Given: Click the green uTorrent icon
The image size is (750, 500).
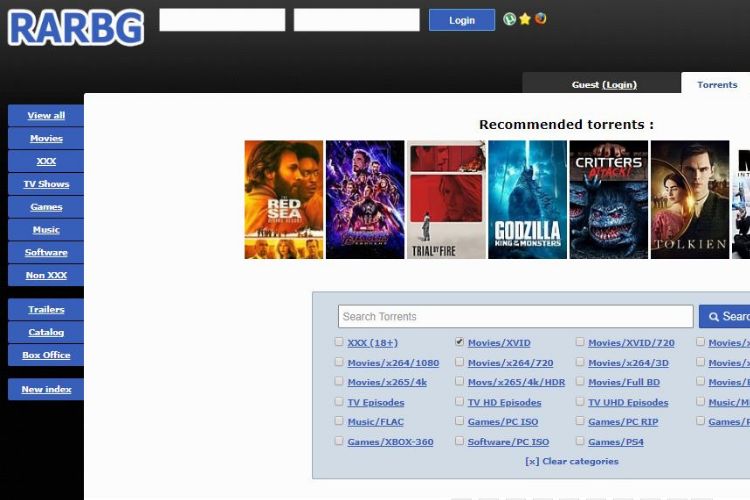Looking at the screenshot, I should click(x=509, y=19).
